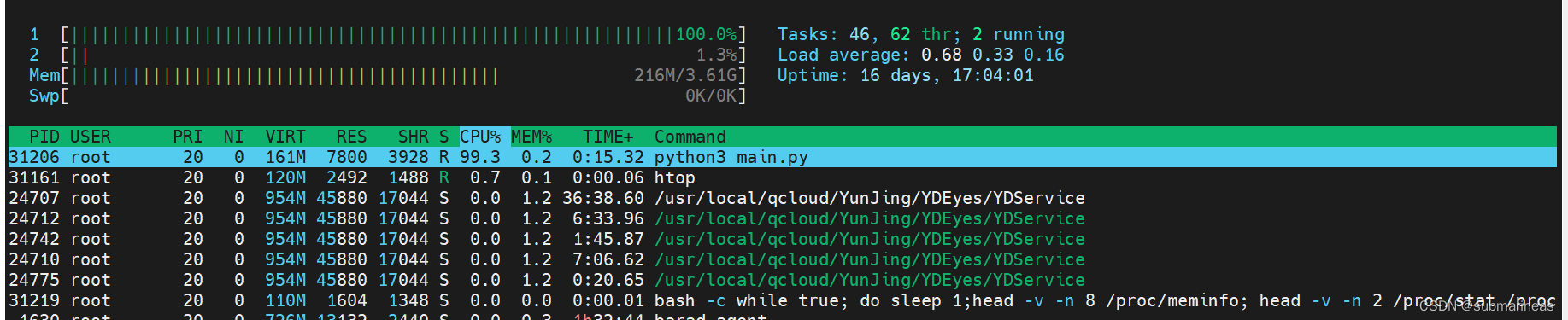This screenshot has height=320, width=1568.
Task: Click PID 24712
Action: tap(34, 218)
